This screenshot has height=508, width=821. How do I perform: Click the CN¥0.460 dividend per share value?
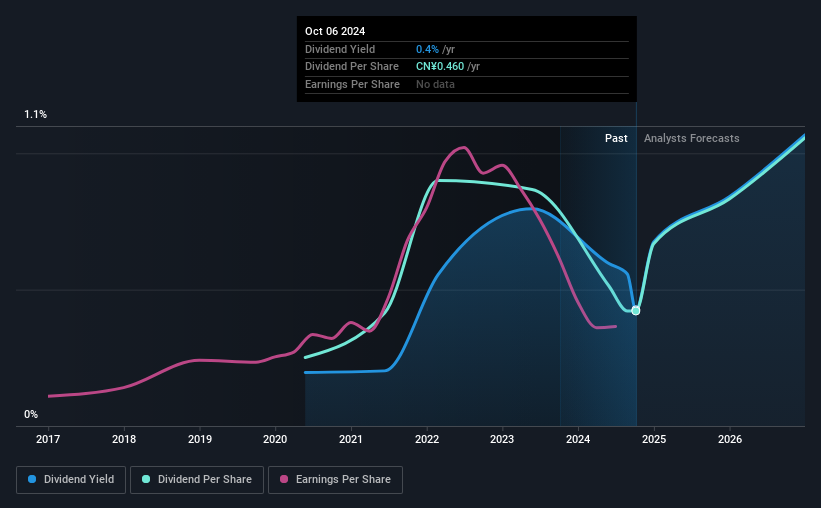[x=440, y=67]
